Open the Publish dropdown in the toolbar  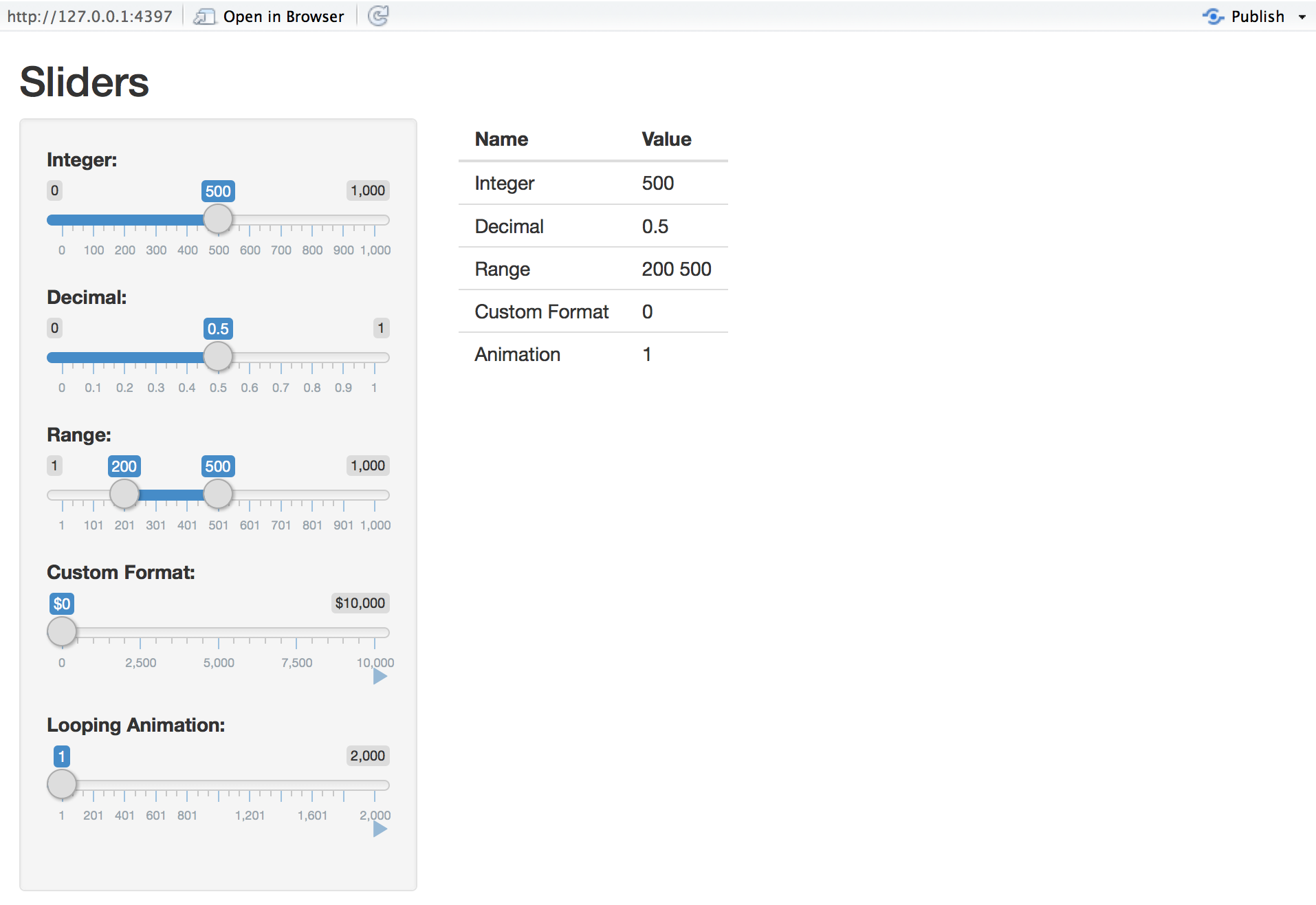[x=1302, y=17]
